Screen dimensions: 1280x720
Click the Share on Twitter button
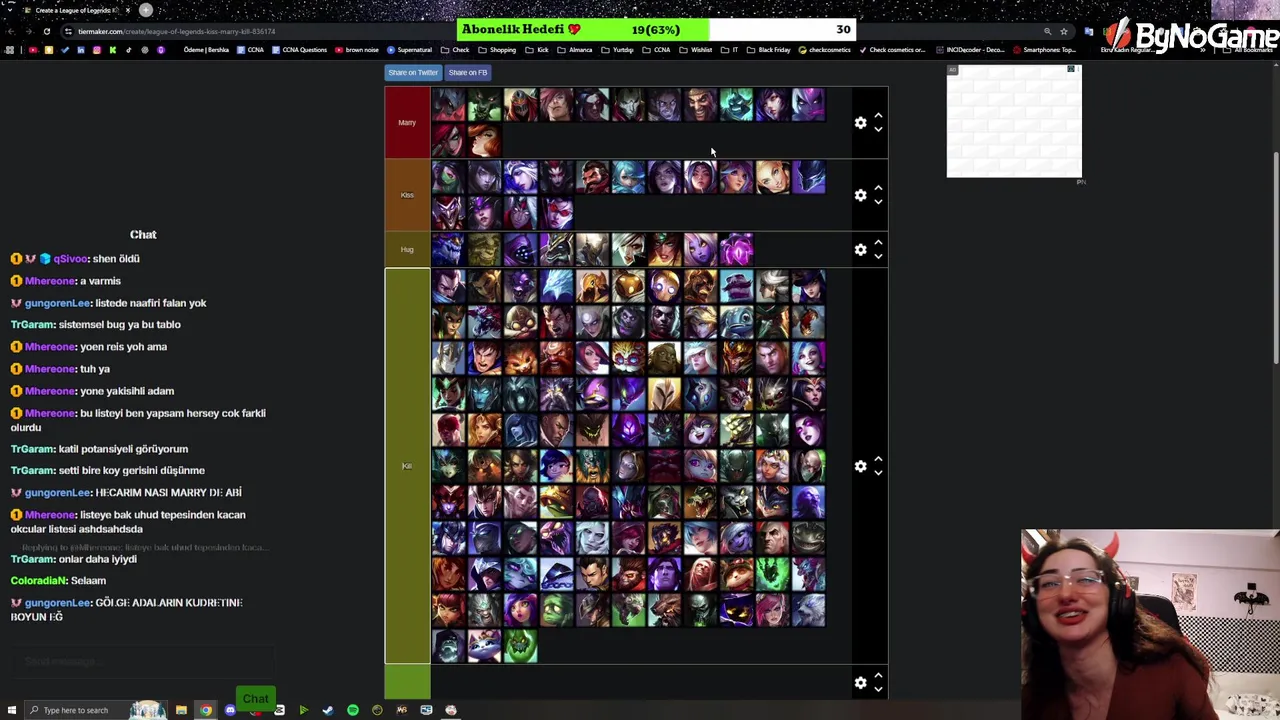413,72
